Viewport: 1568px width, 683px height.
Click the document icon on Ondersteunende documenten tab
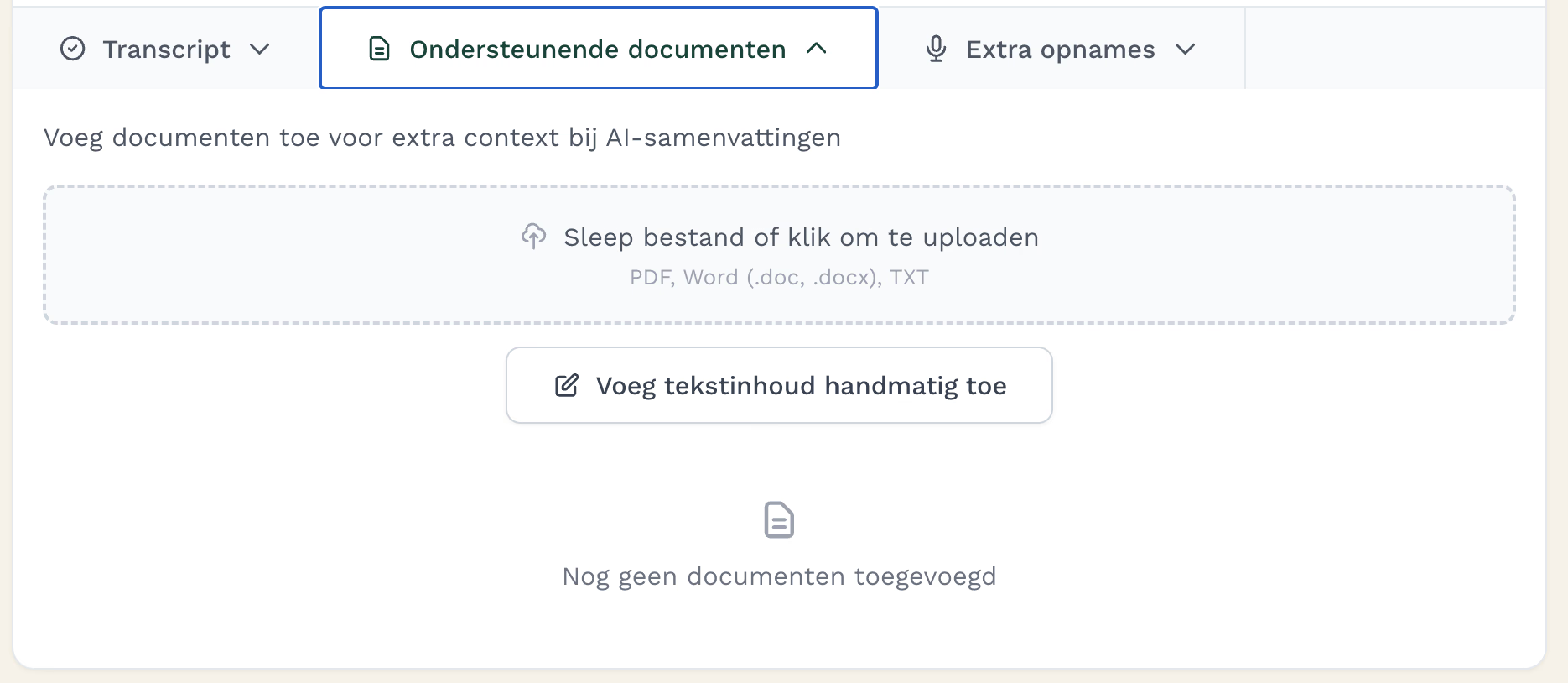[379, 50]
